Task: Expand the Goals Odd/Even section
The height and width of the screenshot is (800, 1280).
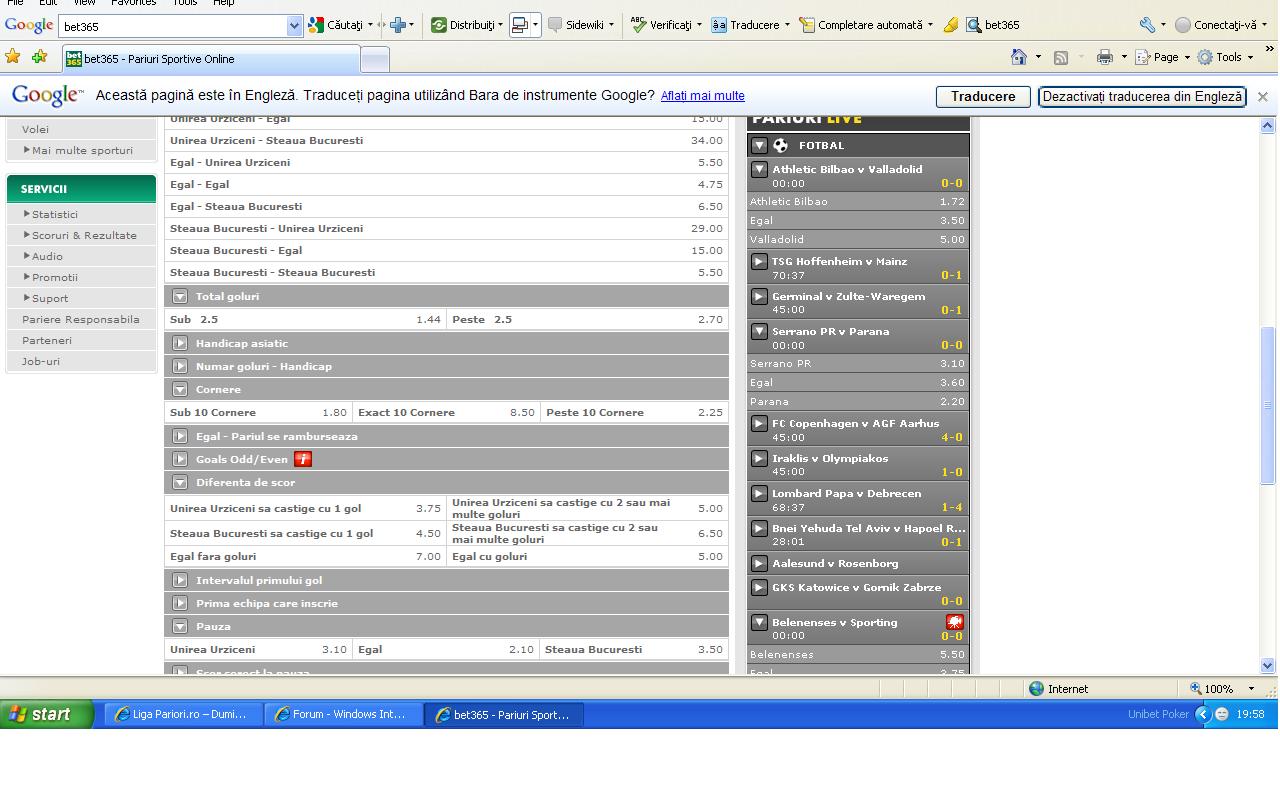Action: (180, 459)
